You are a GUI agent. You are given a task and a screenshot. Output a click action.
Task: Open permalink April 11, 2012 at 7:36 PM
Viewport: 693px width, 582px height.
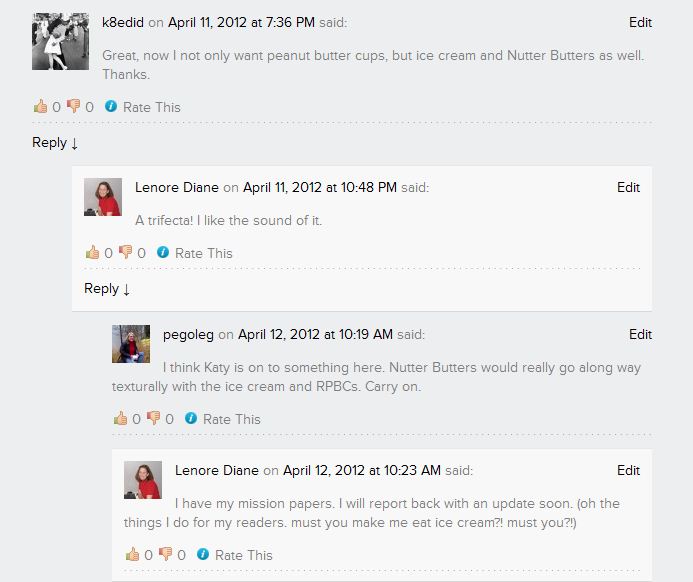241,22
